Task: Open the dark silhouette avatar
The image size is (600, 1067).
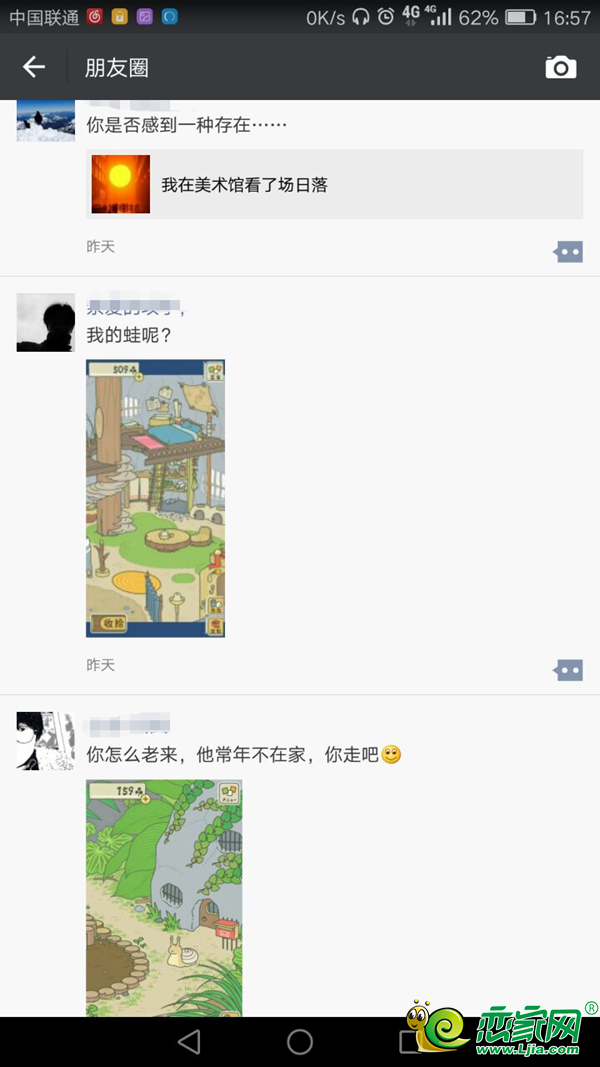Action: point(46,323)
